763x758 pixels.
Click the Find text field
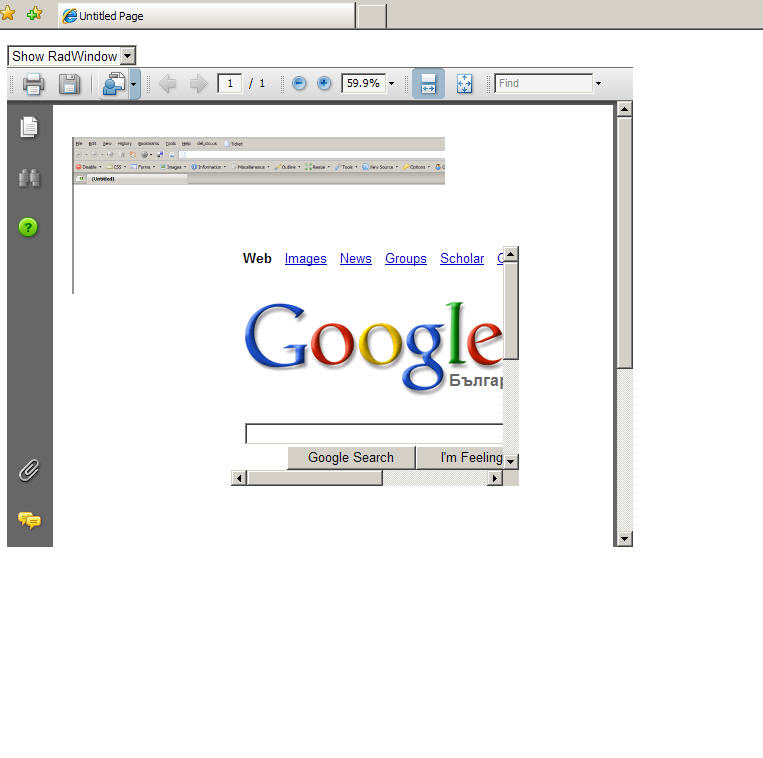pos(544,83)
